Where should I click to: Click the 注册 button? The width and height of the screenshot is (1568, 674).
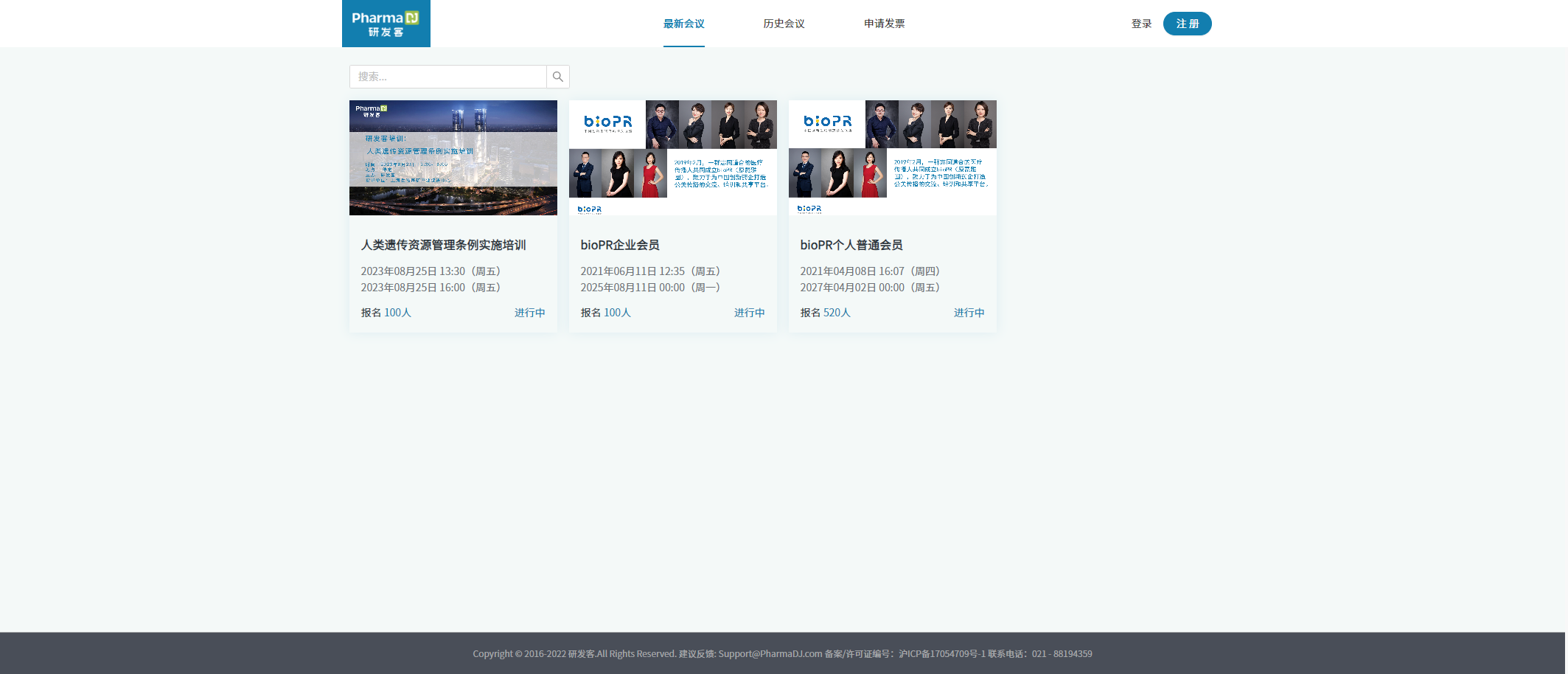click(x=1187, y=24)
